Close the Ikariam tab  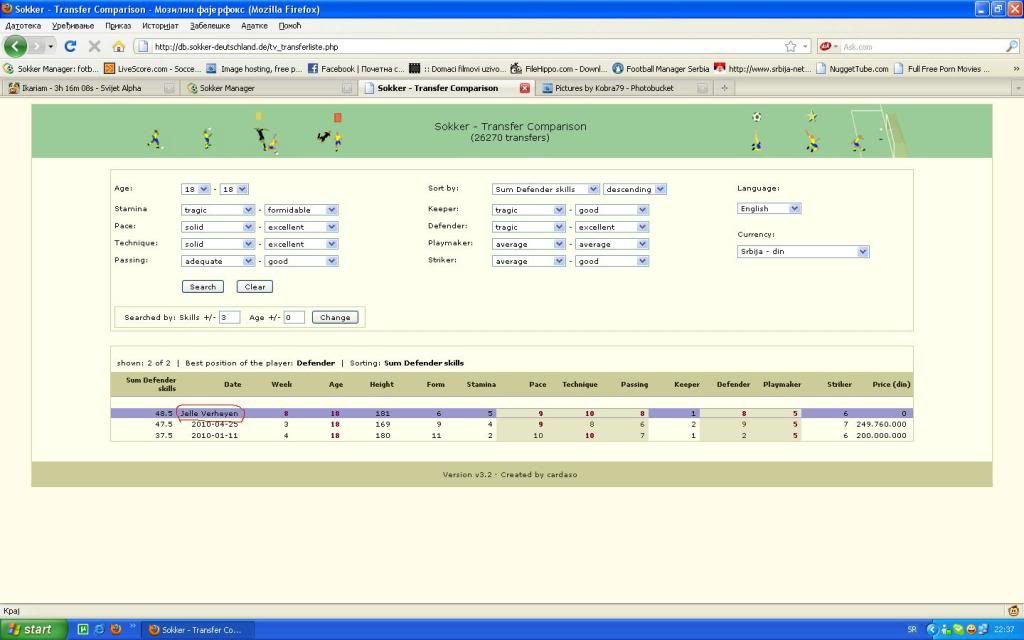169,88
